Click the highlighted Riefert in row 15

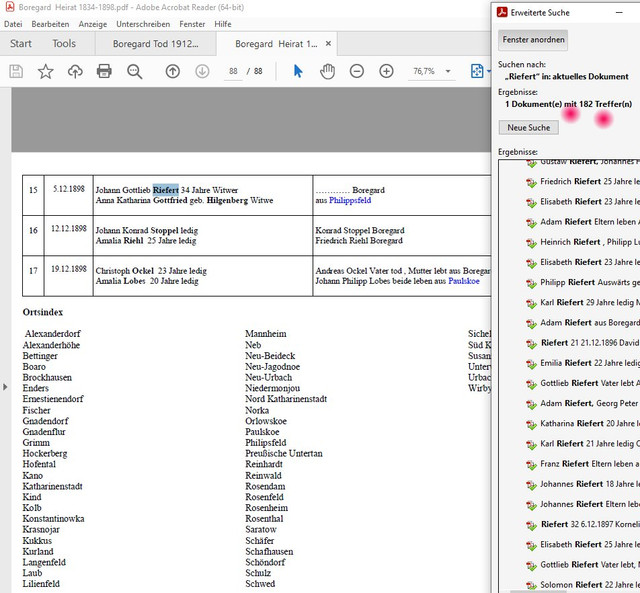[x=166, y=190]
